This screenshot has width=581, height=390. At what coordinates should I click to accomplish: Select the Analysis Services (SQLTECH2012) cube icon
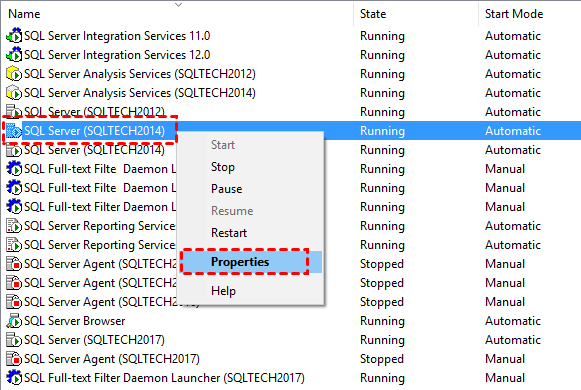[14, 74]
